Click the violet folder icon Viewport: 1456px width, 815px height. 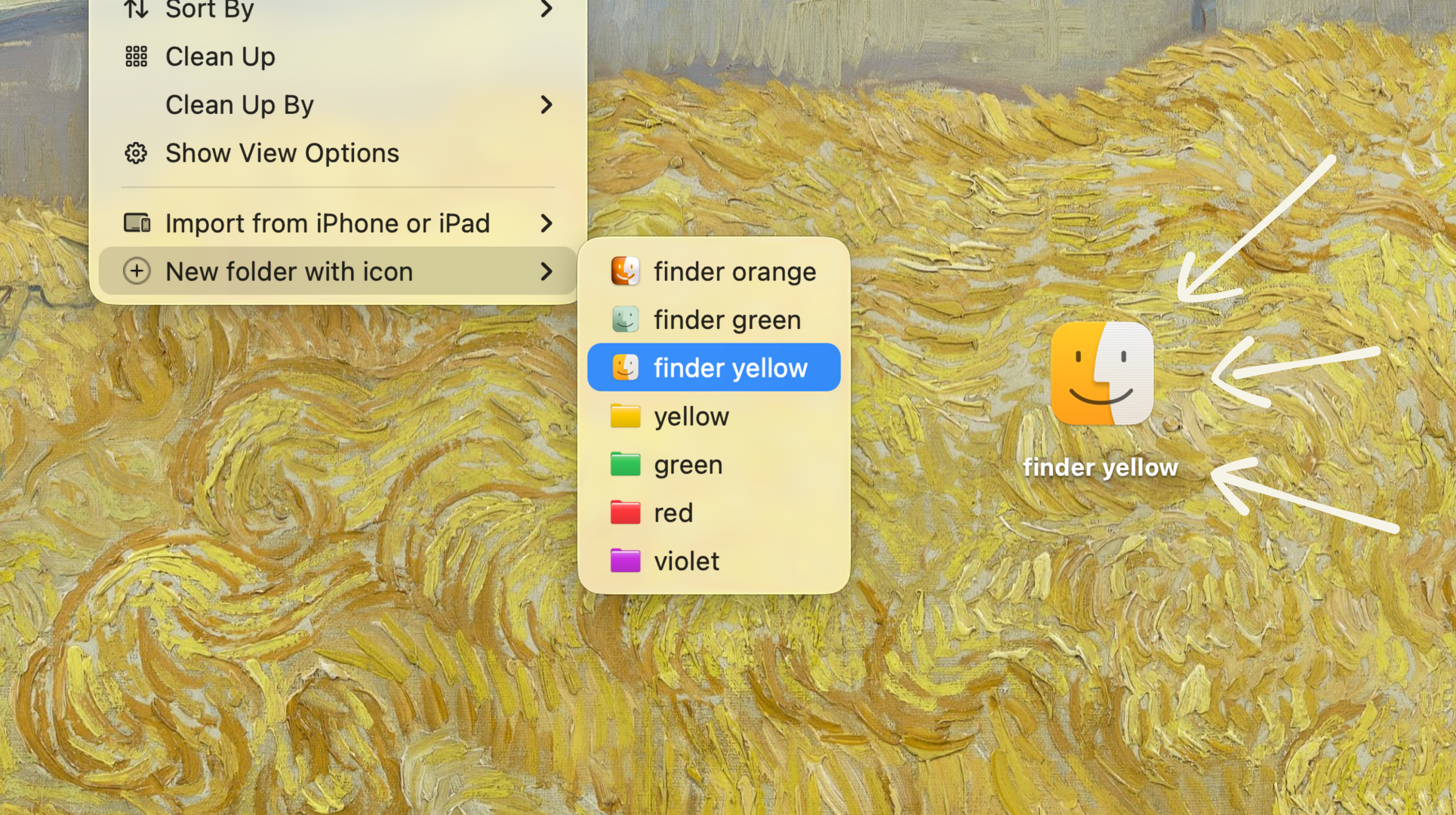click(x=623, y=561)
